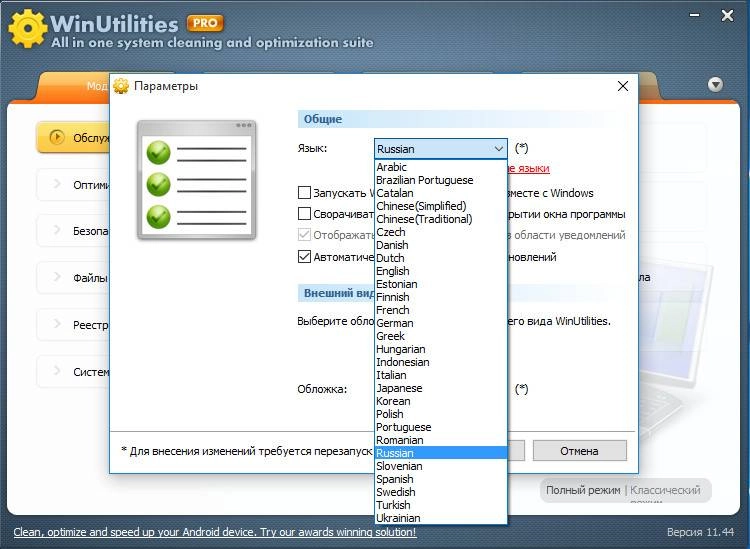This screenshot has height=549, width=750.
Task: Choose Portuguese below Polish in the list
Action: click(441, 427)
